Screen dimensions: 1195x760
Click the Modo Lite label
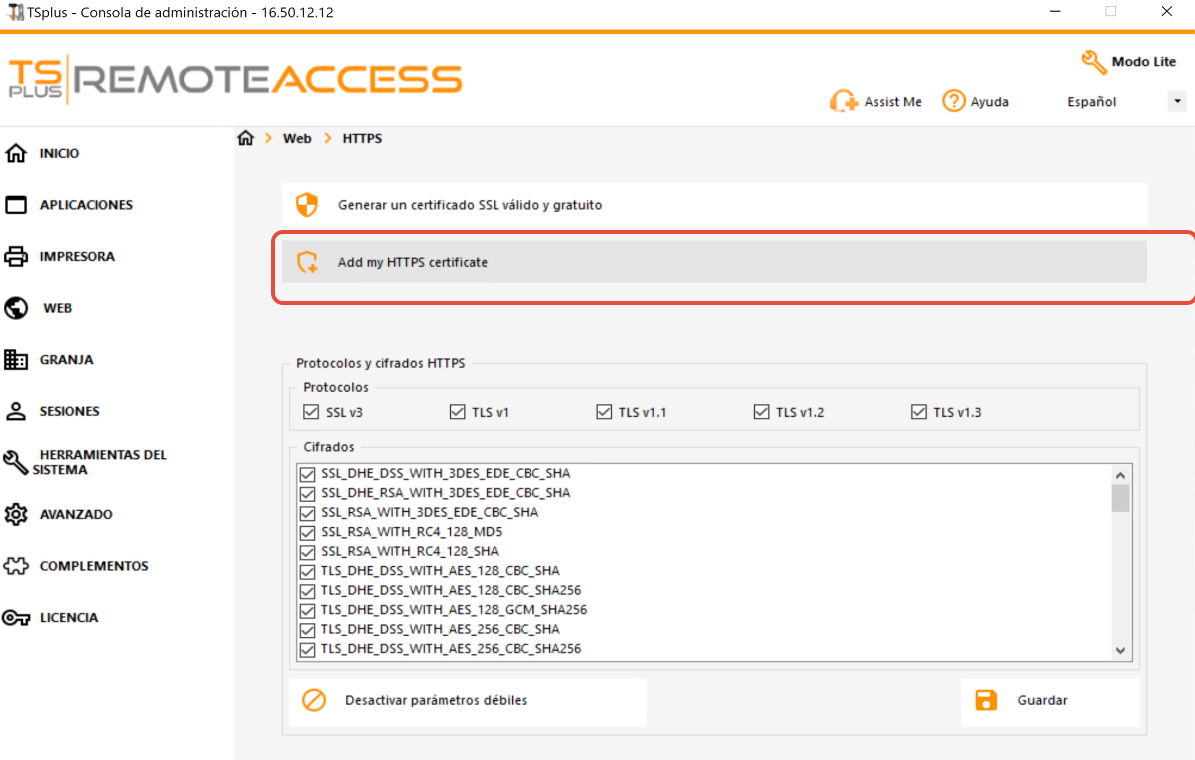(x=1143, y=62)
